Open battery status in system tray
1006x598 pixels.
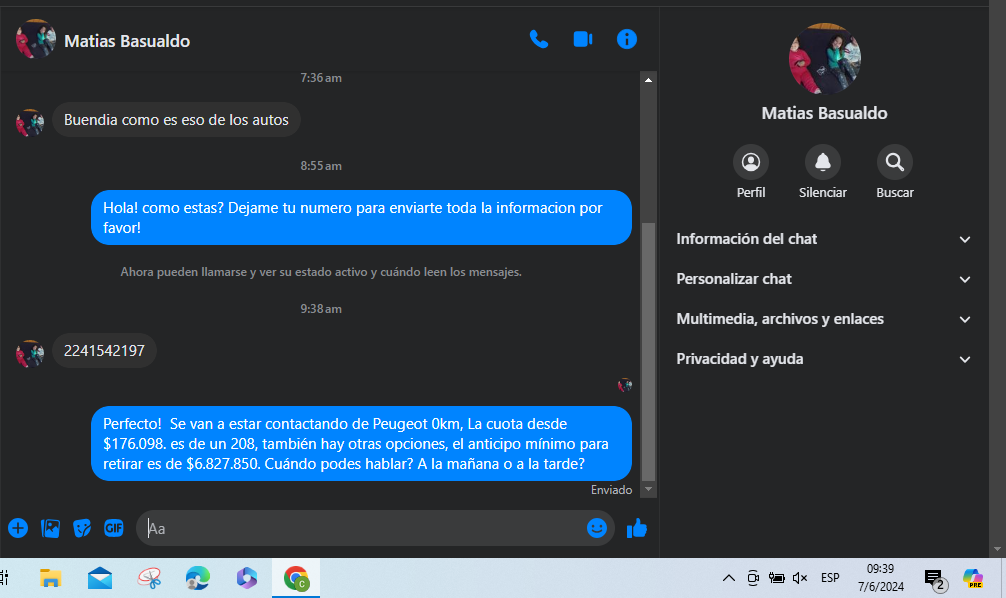pyautogui.click(x=776, y=578)
